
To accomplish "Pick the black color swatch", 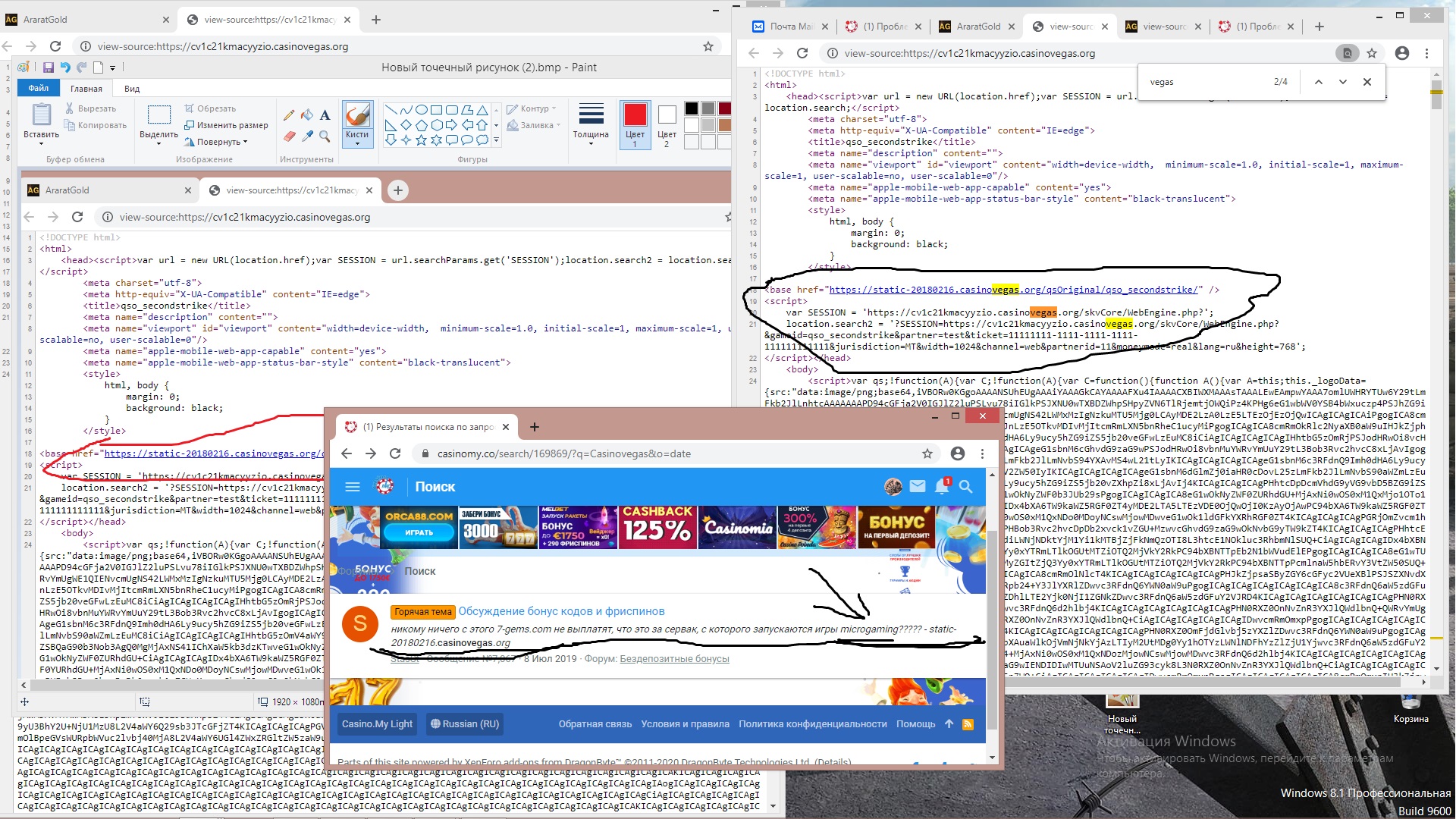I will tap(691, 108).
